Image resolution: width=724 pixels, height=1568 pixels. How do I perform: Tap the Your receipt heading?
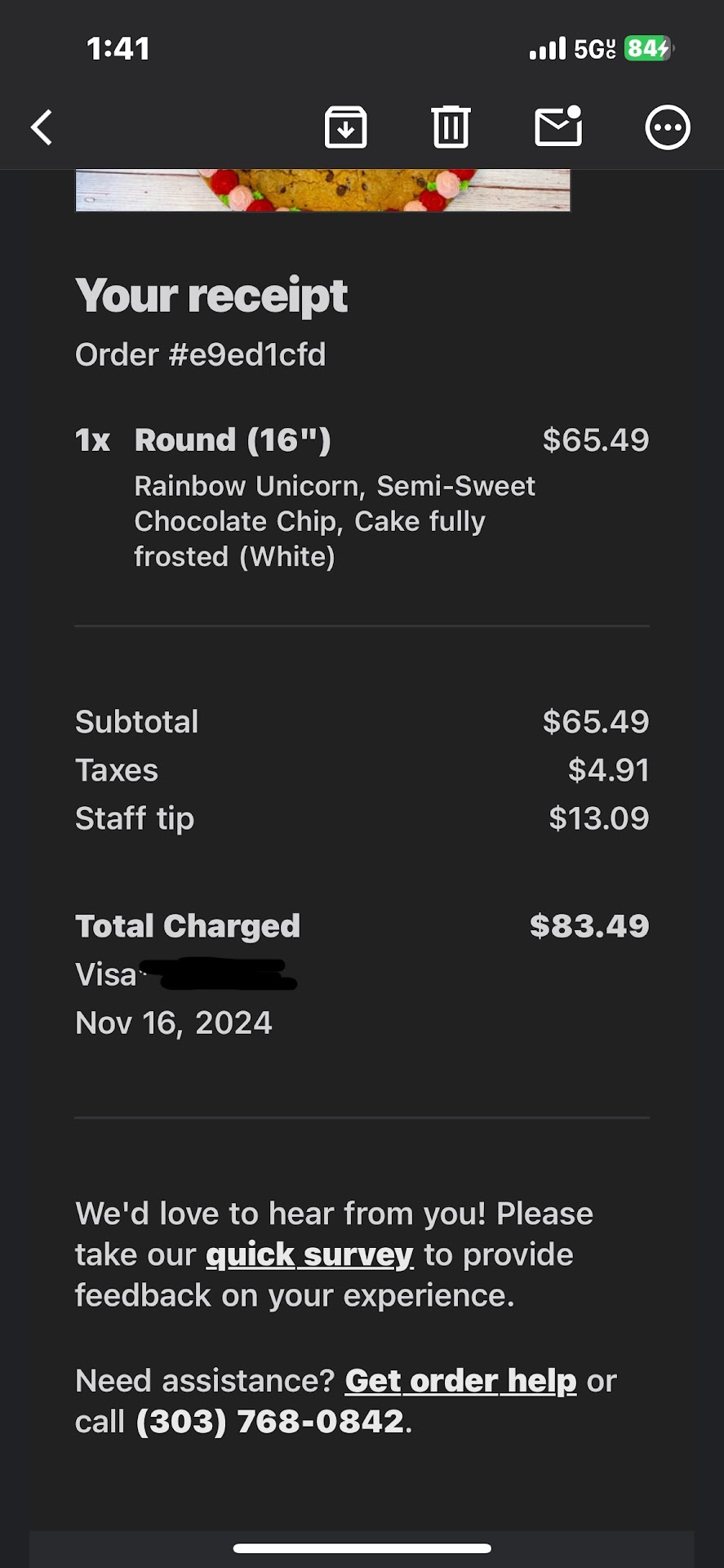211,296
